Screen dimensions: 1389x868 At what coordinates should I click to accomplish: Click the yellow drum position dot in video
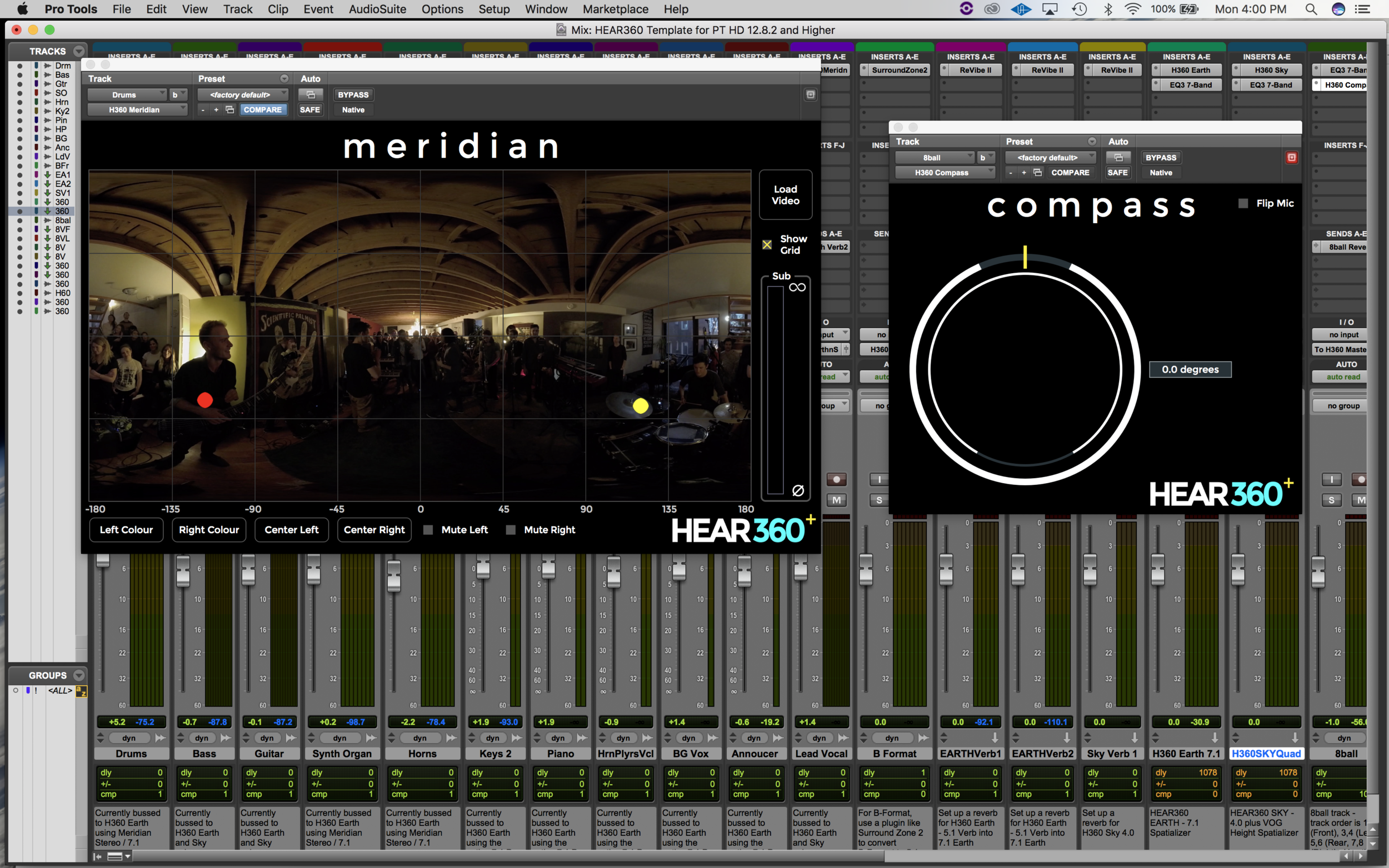pyautogui.click(x=640, y=406)
